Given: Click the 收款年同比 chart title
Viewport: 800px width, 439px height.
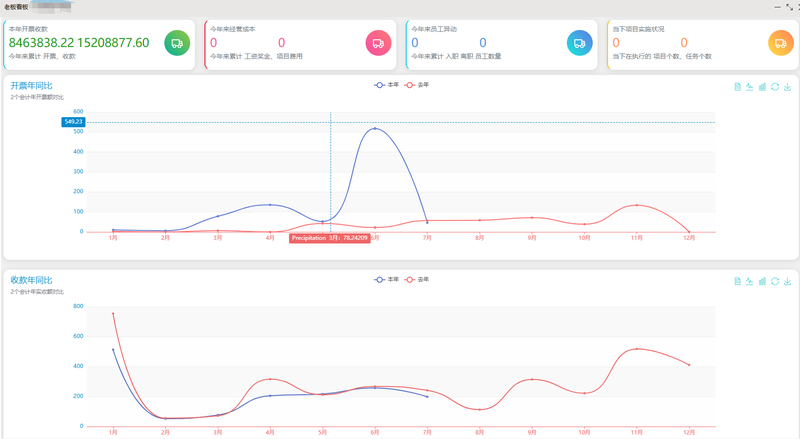Looking at the screenshot, I should coord(32,280).
